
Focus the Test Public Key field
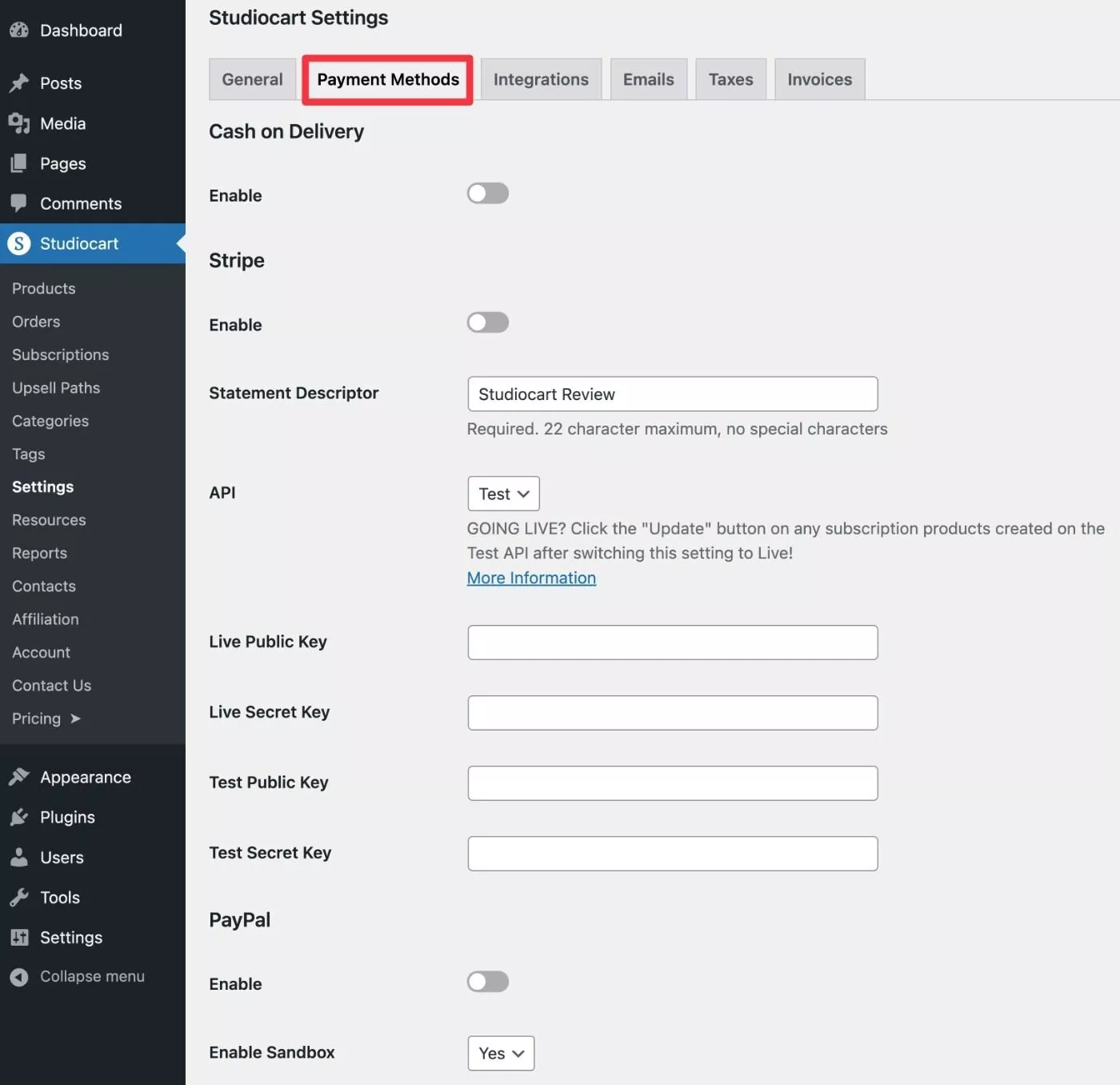point(673,783)
